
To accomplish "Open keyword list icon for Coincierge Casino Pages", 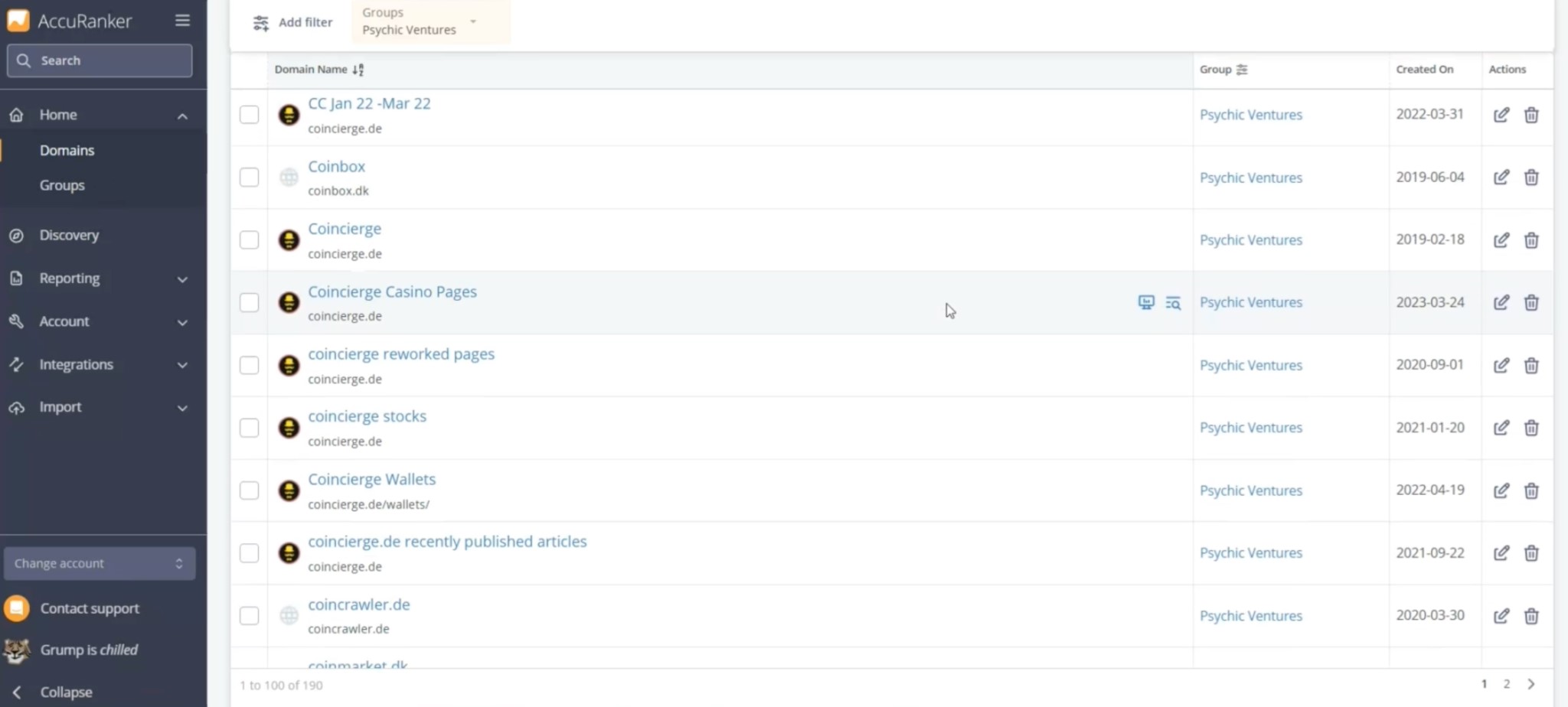I will (1173, 303).
